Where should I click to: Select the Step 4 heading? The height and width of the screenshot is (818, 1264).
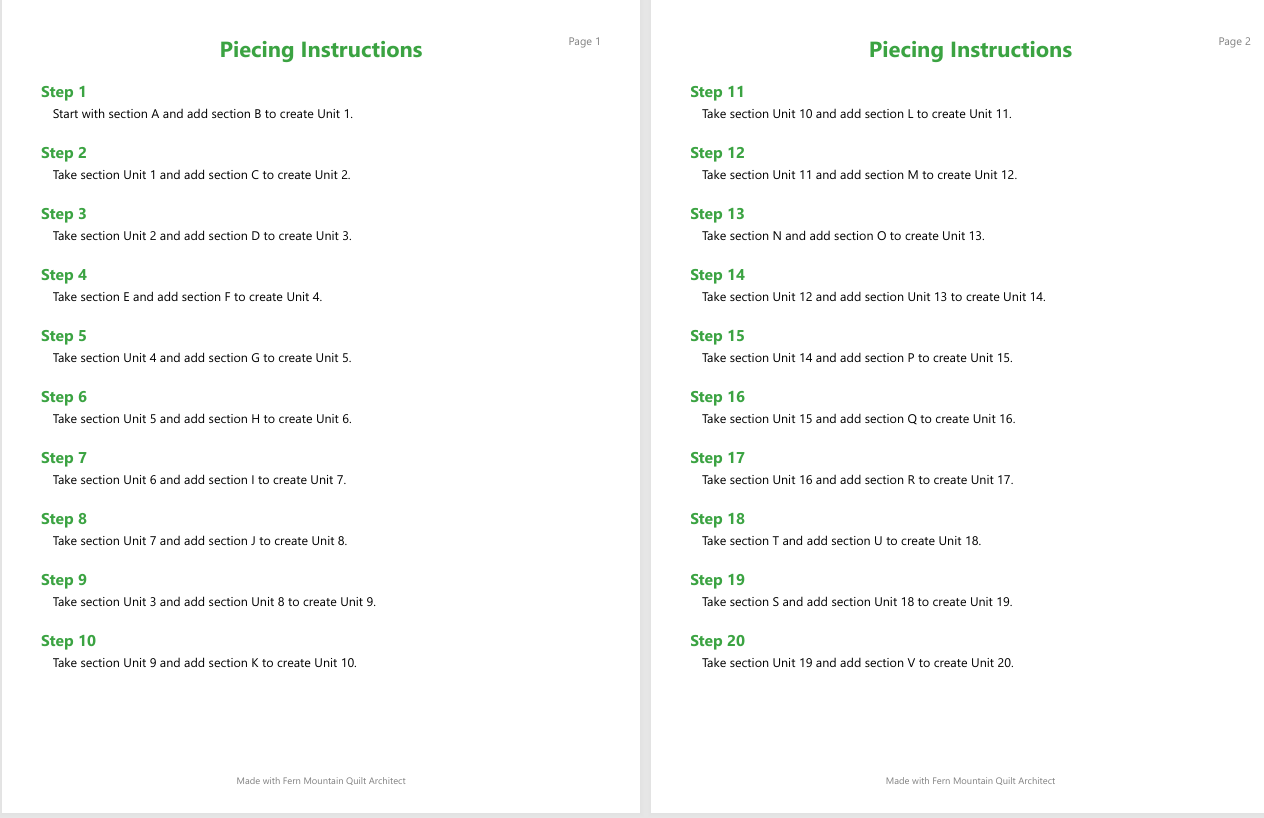pos(64,275)
